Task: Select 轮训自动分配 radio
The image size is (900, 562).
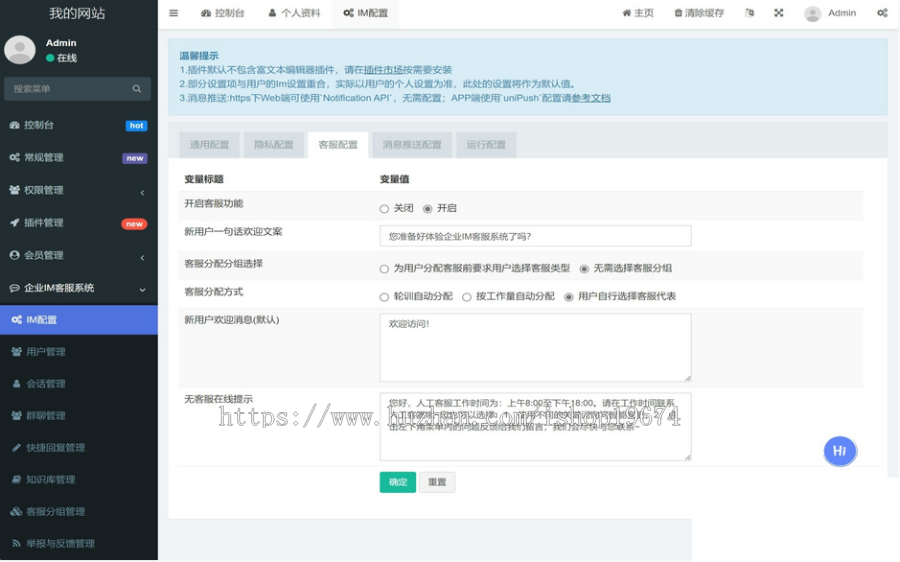Action: point(384,297)
